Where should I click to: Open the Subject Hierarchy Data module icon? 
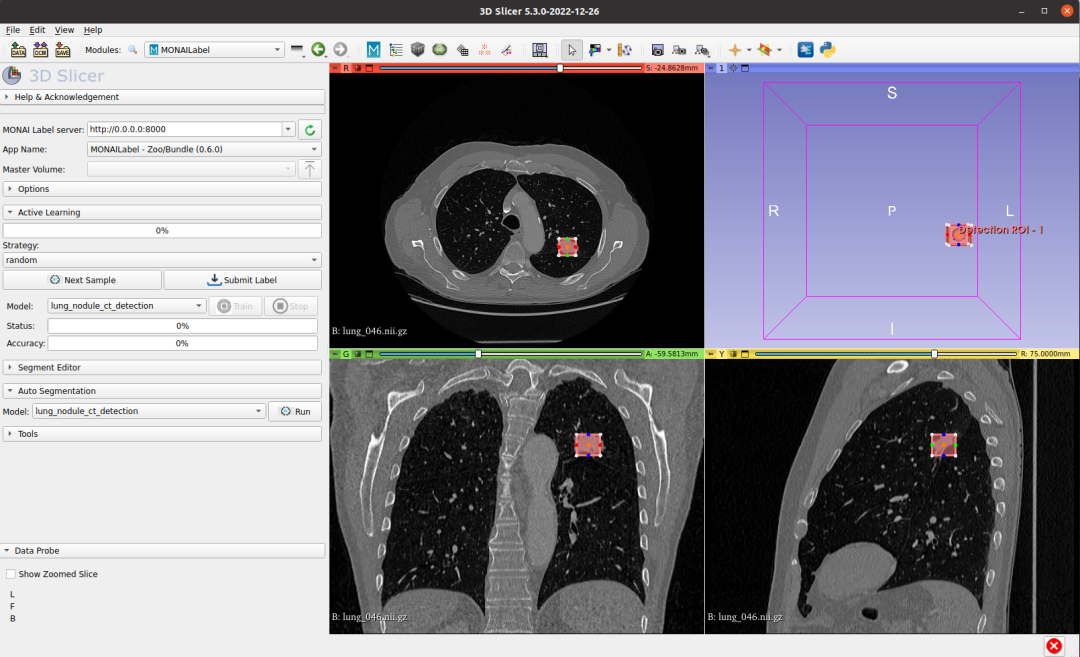click(x=395, y=50)
